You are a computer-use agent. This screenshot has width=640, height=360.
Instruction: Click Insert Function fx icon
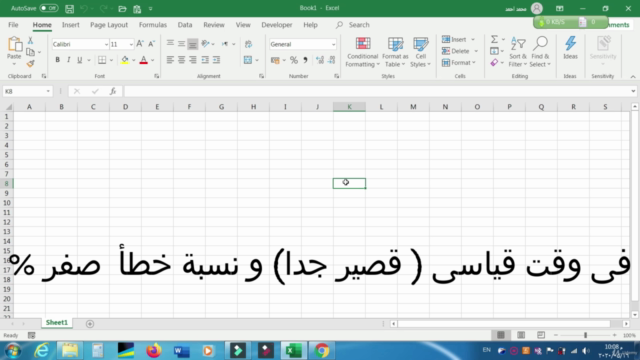coord(113,91)
